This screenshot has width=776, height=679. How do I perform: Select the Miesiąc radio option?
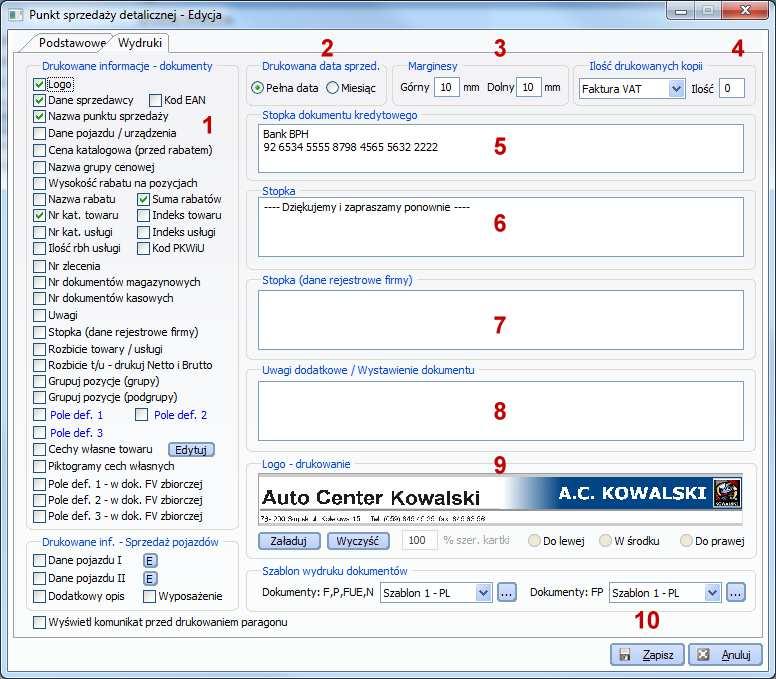[333, 88]
